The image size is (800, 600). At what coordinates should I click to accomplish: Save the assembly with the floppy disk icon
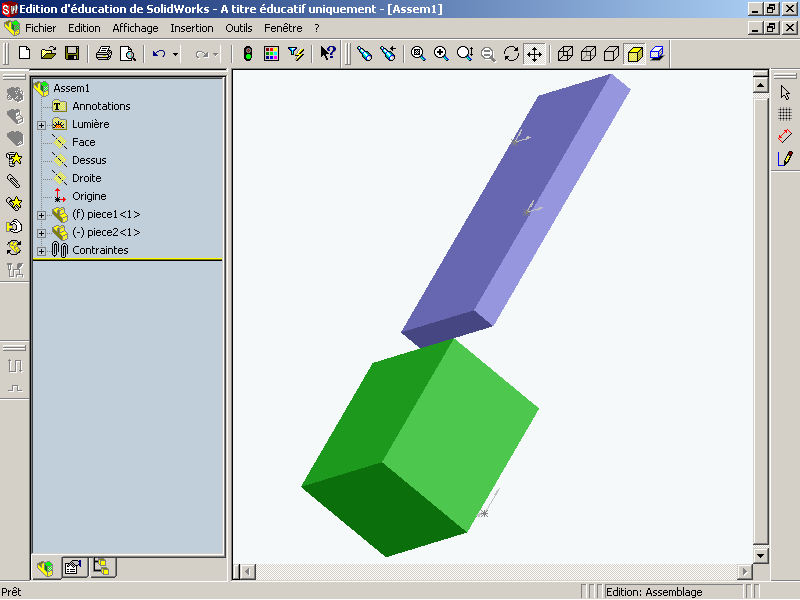pyautogui.click(x=72, y=53)
